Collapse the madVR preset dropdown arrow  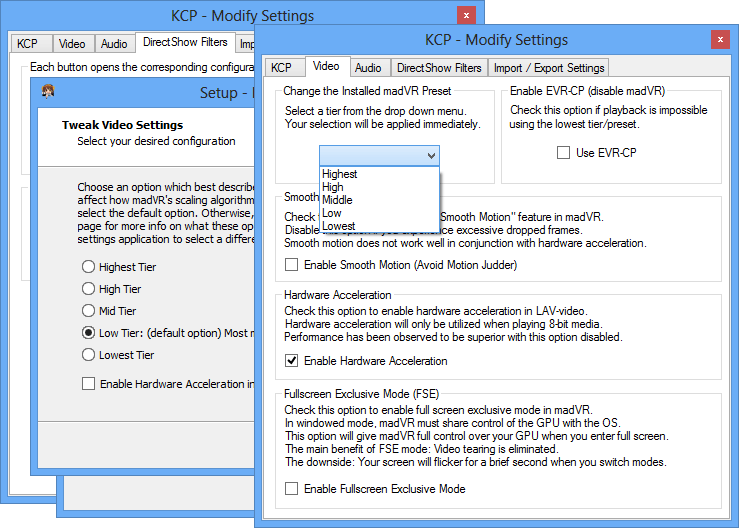[430, 155]
